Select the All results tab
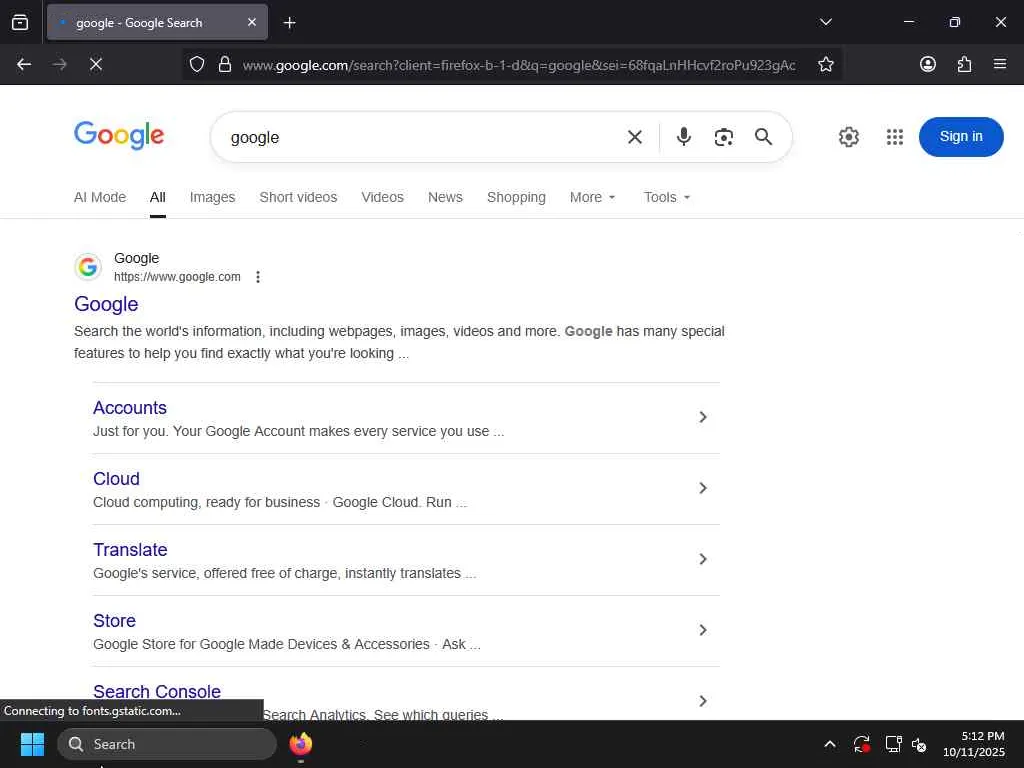 (x=157, y=197)
